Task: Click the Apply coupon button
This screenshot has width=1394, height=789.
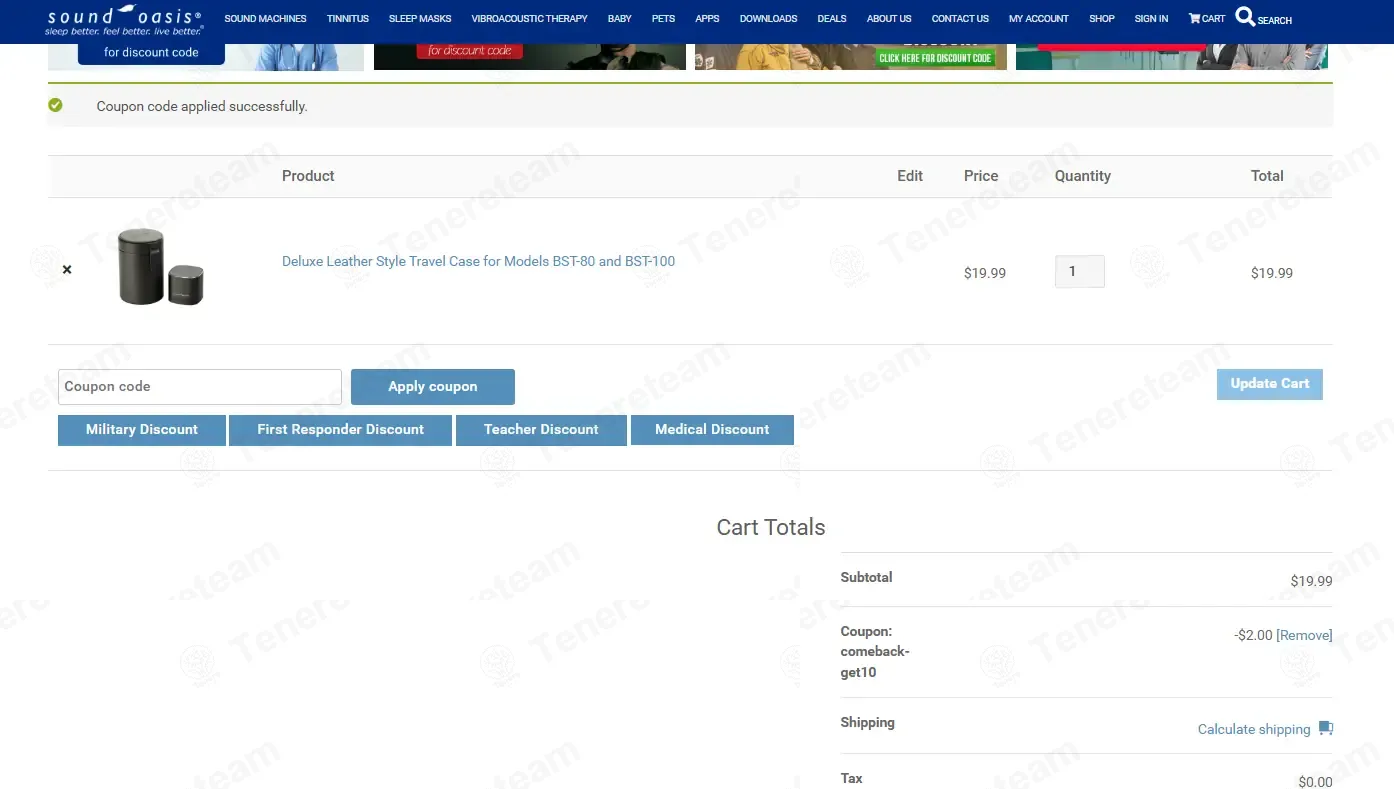Action: tap(433, 387)
